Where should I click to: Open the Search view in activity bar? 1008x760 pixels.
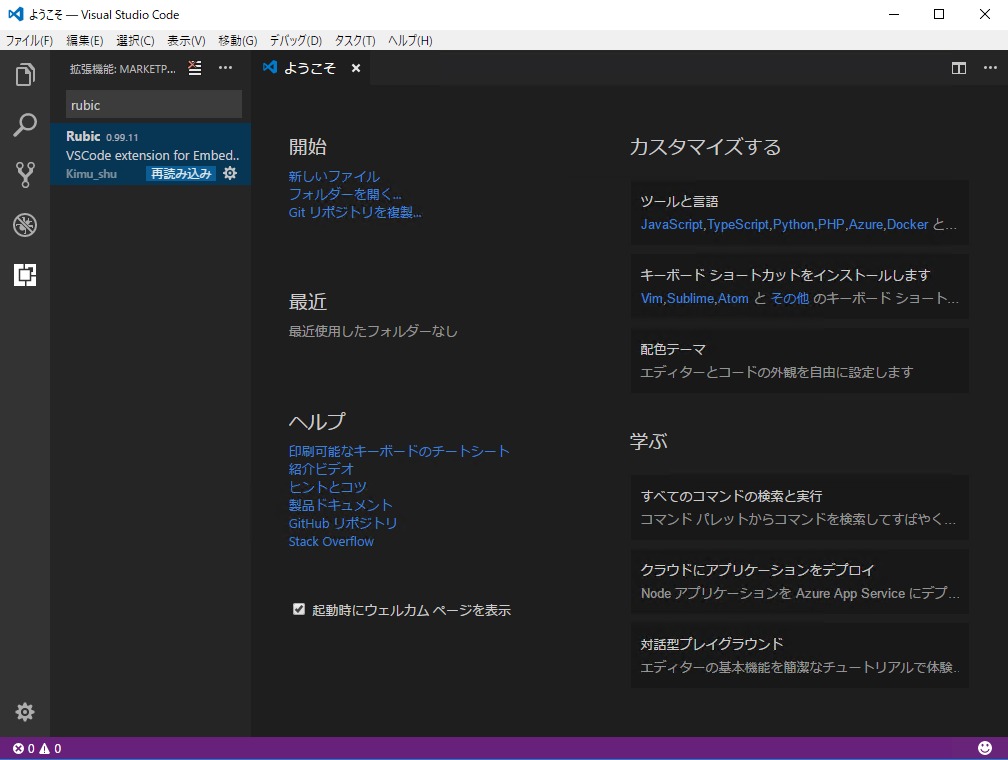click(25, 125)
